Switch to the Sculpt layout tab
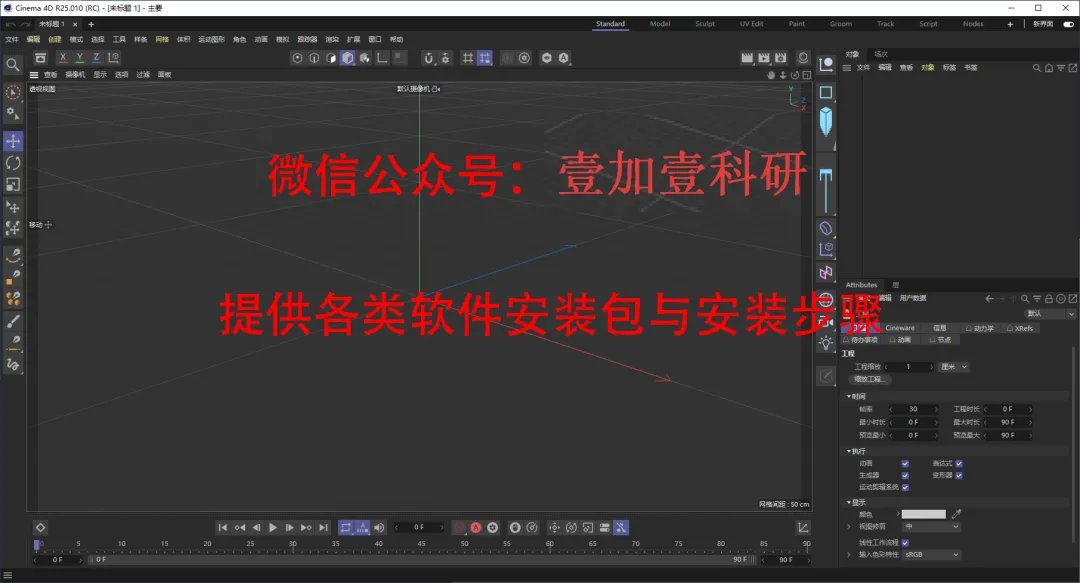The width and height of the screenshot is (1080, 583). click(x=705, y=23)
